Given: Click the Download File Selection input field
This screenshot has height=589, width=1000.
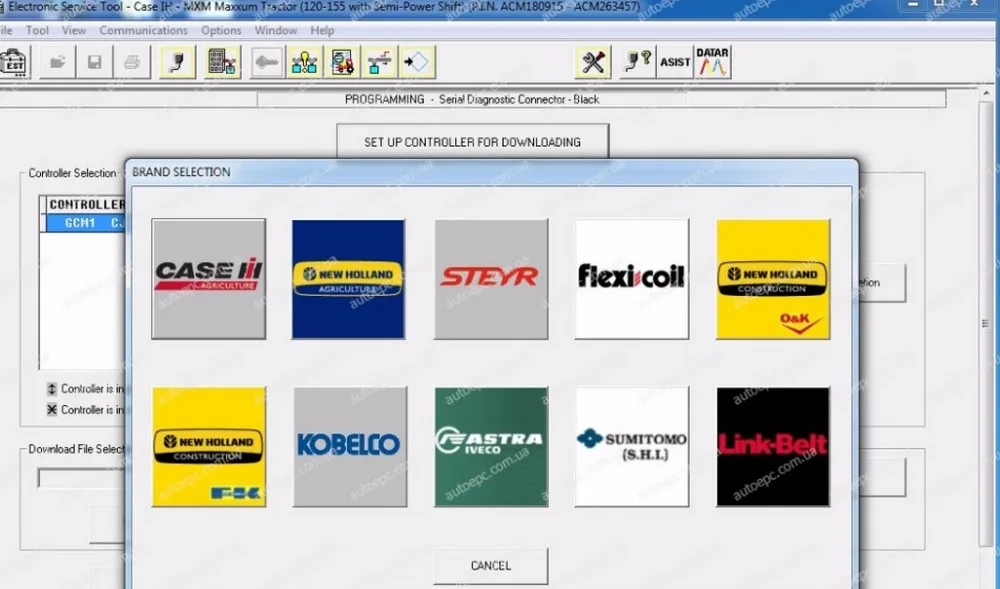Looking at the screenshot, I should (x=82, y=478).
